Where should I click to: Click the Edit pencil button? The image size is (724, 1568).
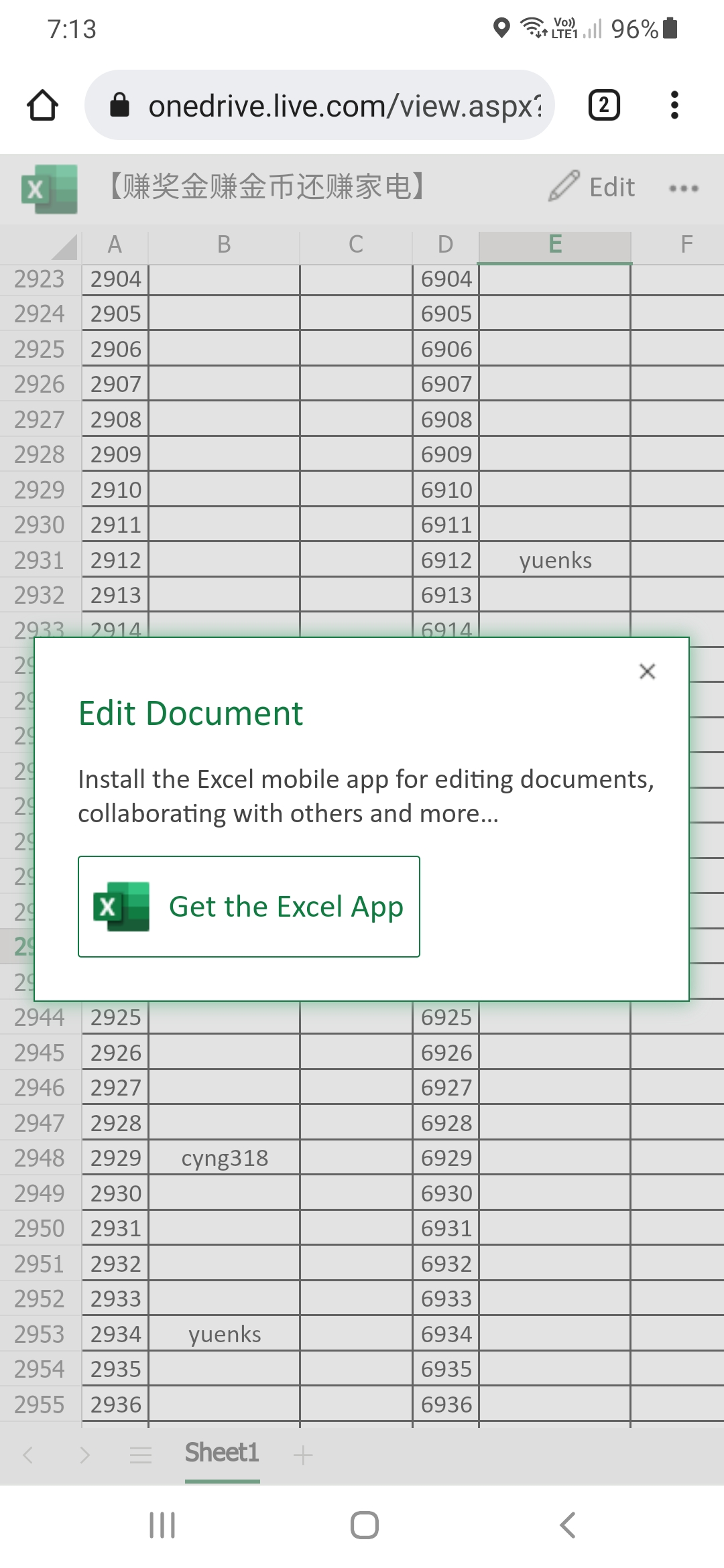tap(592, 187)
